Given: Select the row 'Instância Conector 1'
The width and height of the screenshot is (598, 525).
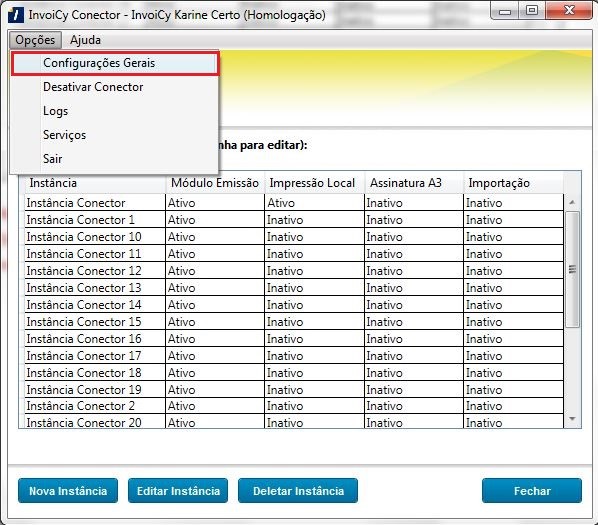Looking at the screenshot, I should (294, 220).
